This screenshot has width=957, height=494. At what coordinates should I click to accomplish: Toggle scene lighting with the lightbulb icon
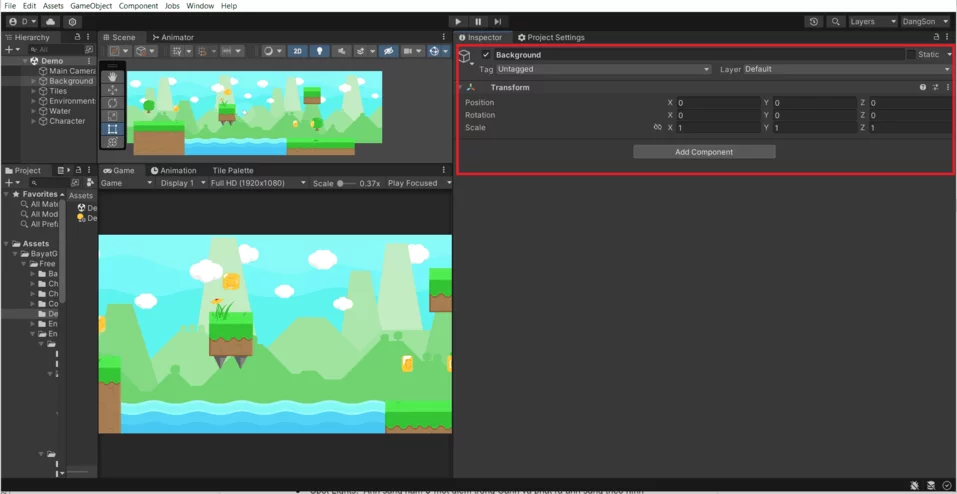(x=319, y=51)
